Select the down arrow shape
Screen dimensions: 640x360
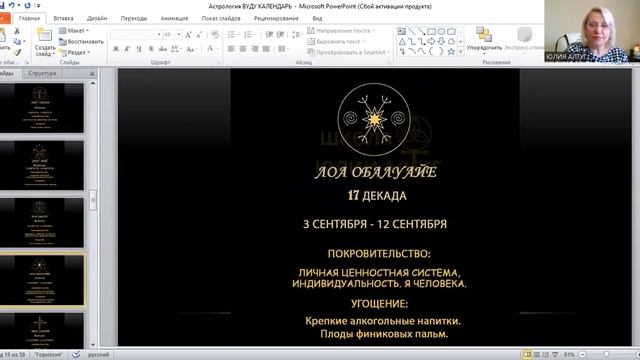(x=441, y=41)
